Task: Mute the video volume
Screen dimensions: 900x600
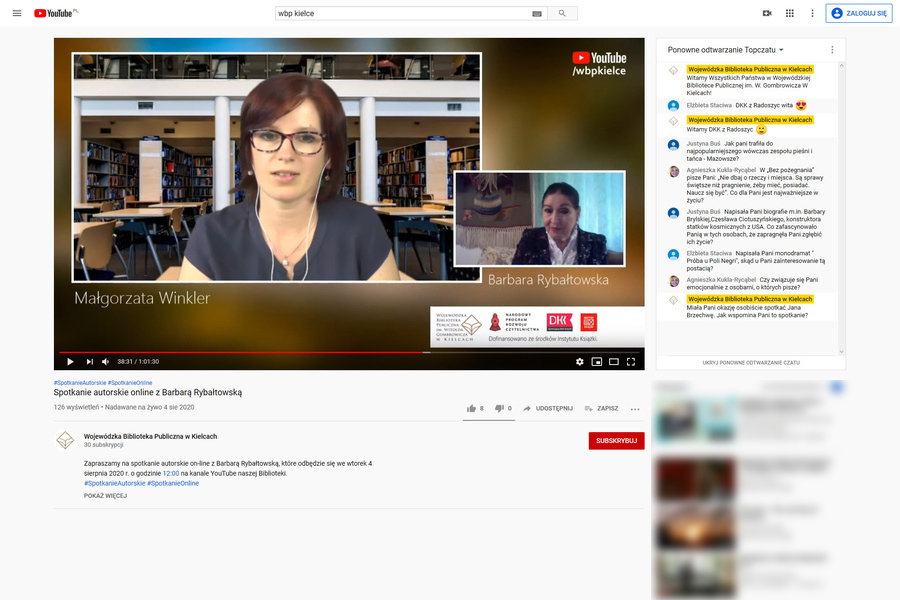Action: pyautogui.click(x=106, y=362)
